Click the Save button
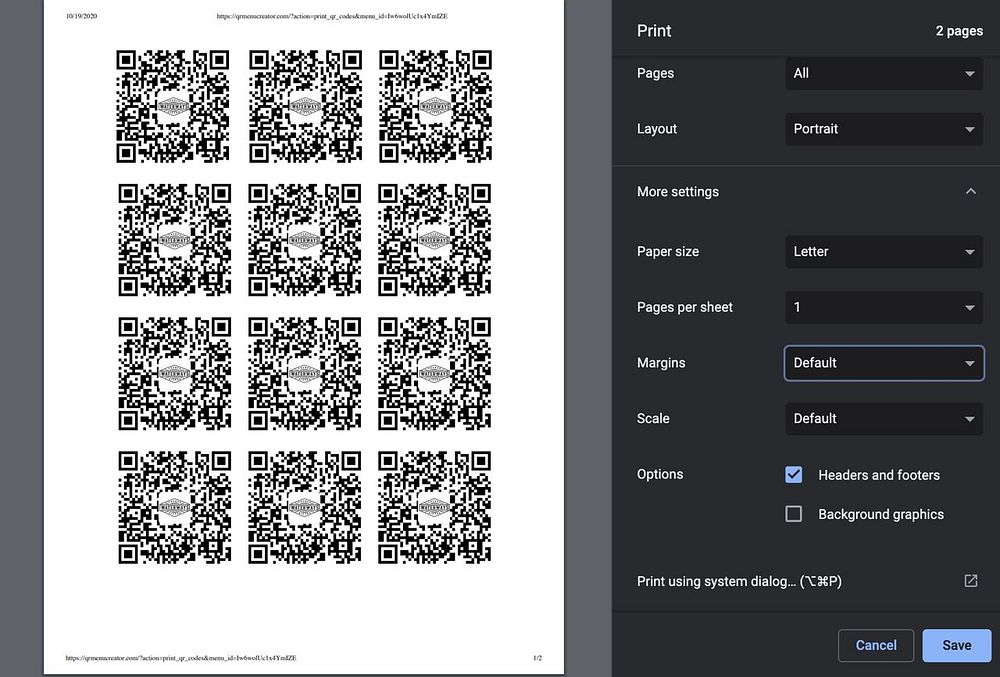Viewport: 1000px width, 677px height. pos(957,645)
